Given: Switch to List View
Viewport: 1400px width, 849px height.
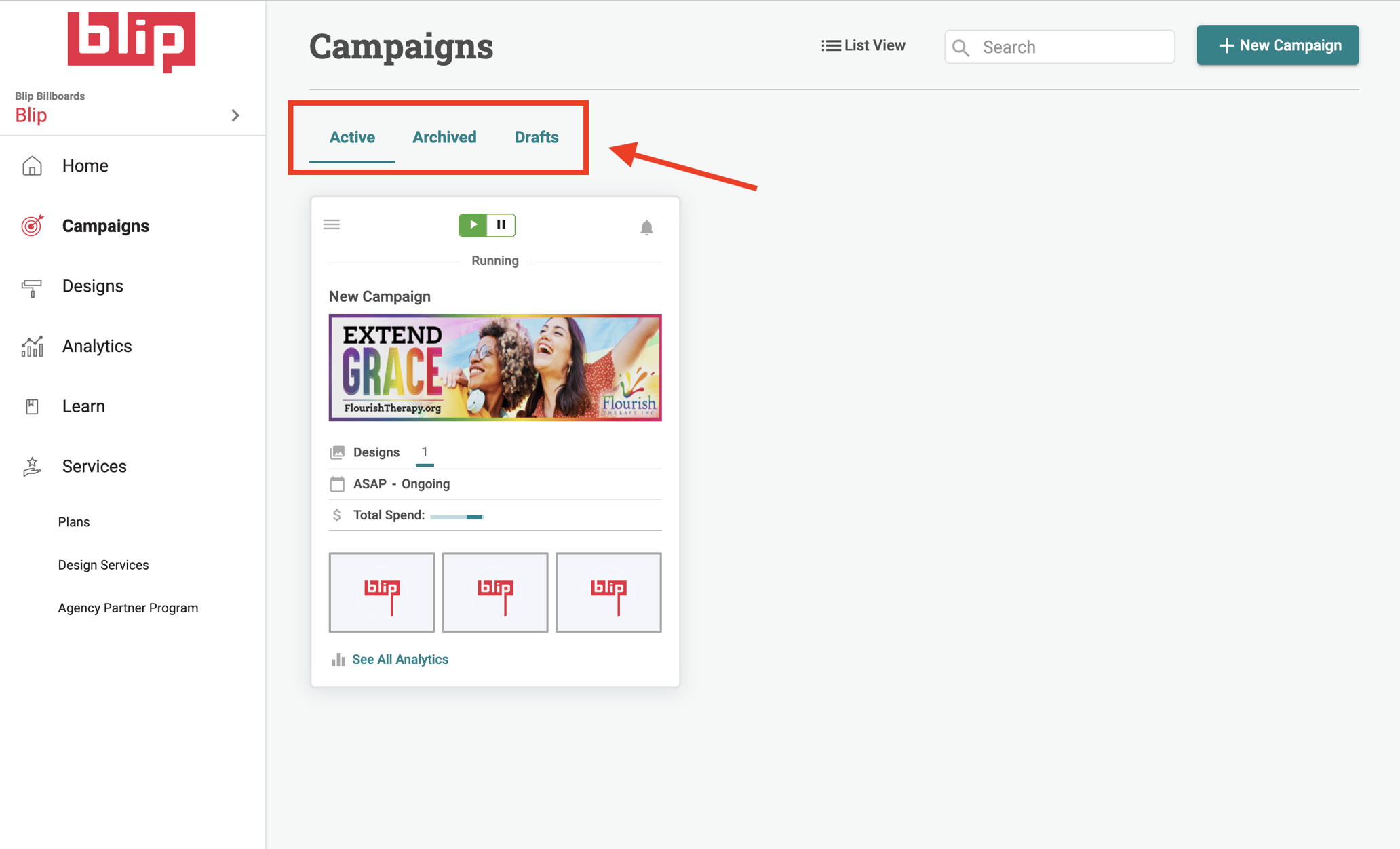Looking at the screenshot, I should tap(863, 45).
